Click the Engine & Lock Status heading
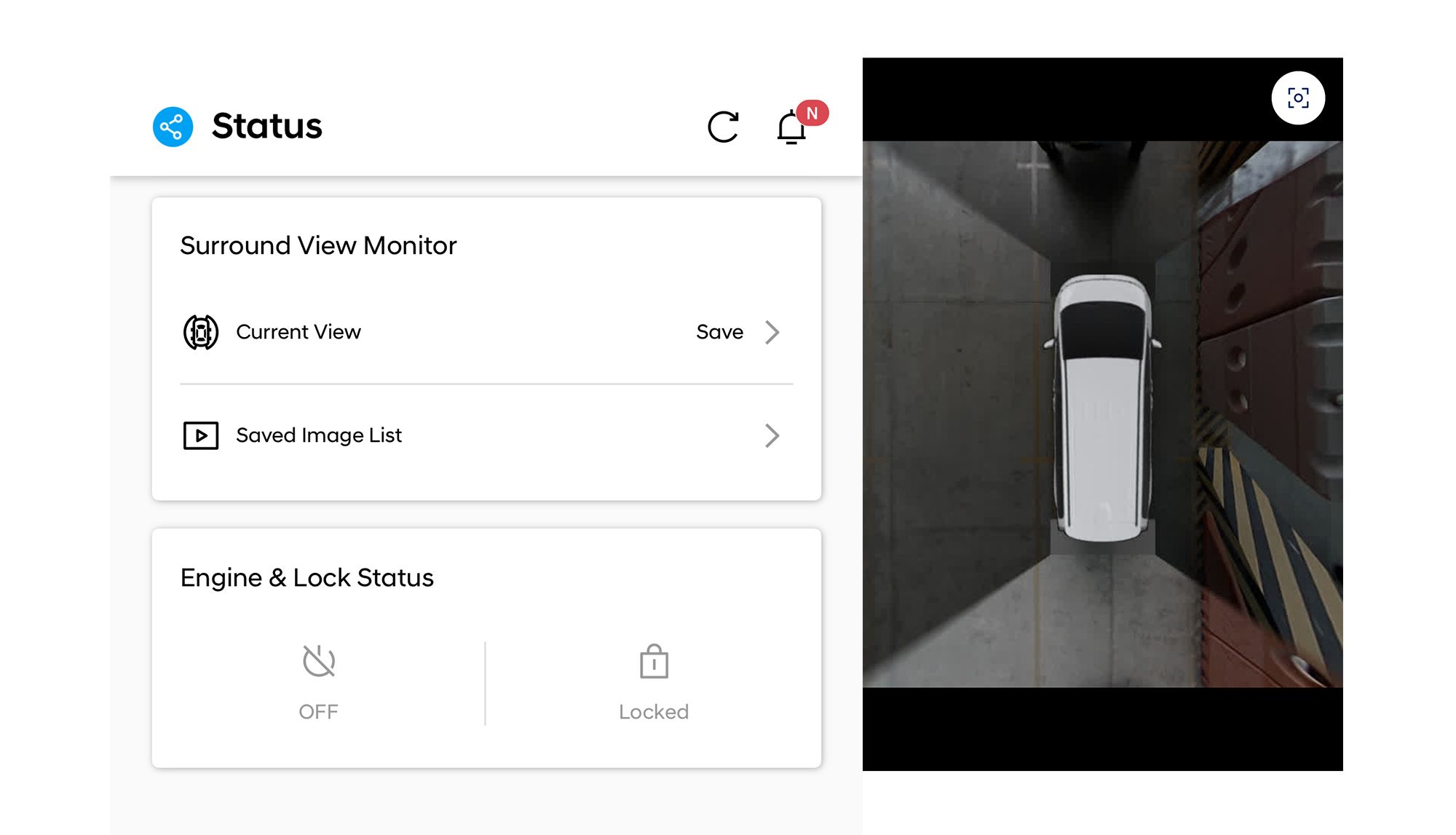The height and width of the screenshot is (835, 1456). pyautogui.click(x=306, y=577)
